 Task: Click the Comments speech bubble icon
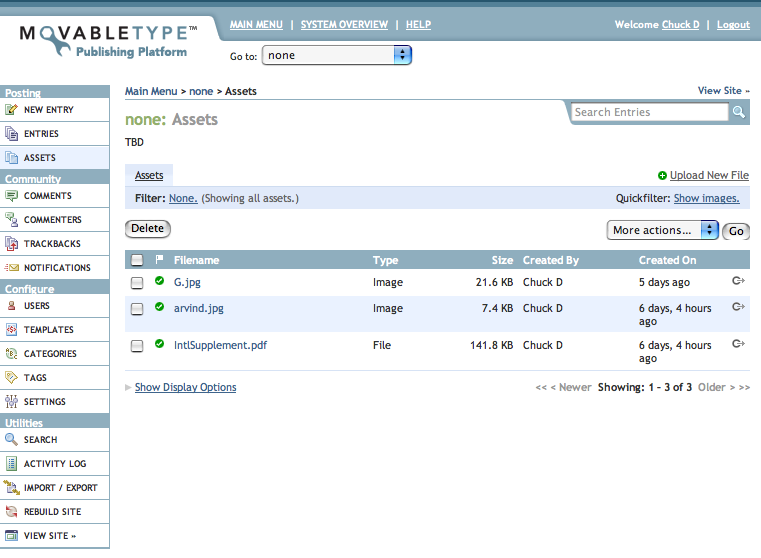pos(11,196)
